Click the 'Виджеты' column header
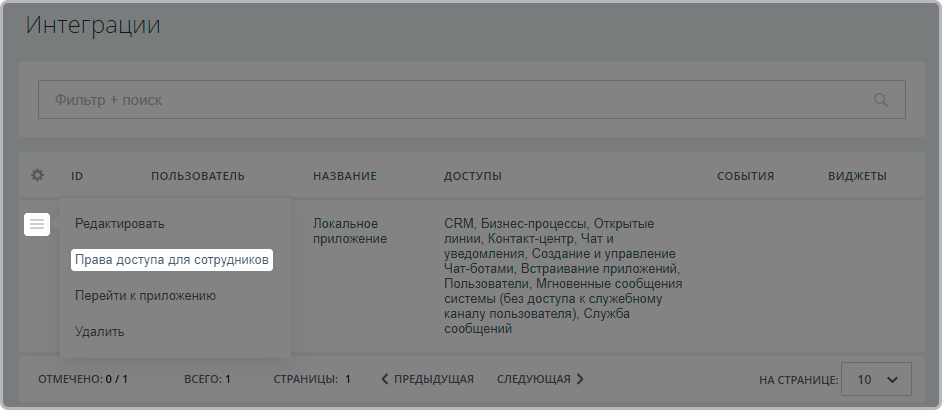Screen dimensions: 942x410 click(x=857, y=176)
